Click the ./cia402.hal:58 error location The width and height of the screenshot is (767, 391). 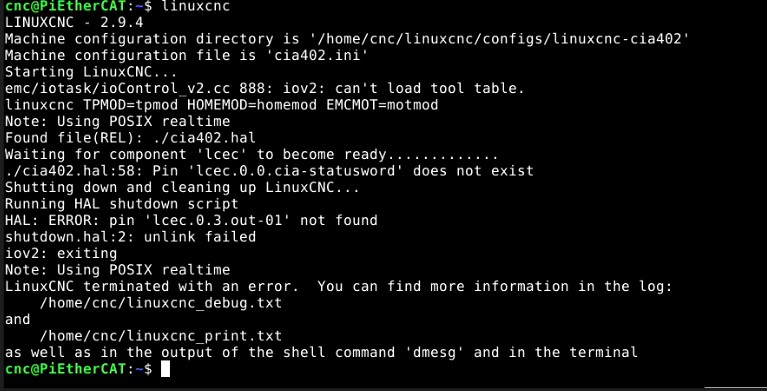(74, 171)
